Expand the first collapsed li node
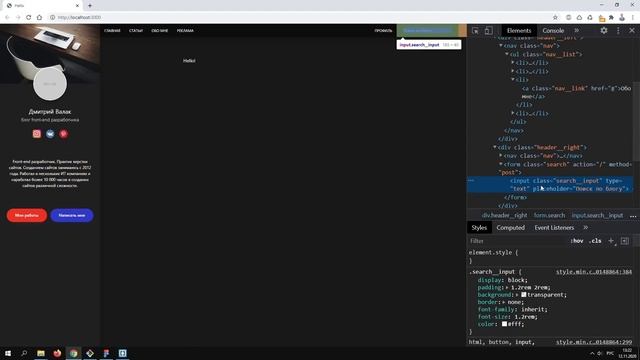The height and width of the screenshot is (360, 640). (x=513, y=62)
